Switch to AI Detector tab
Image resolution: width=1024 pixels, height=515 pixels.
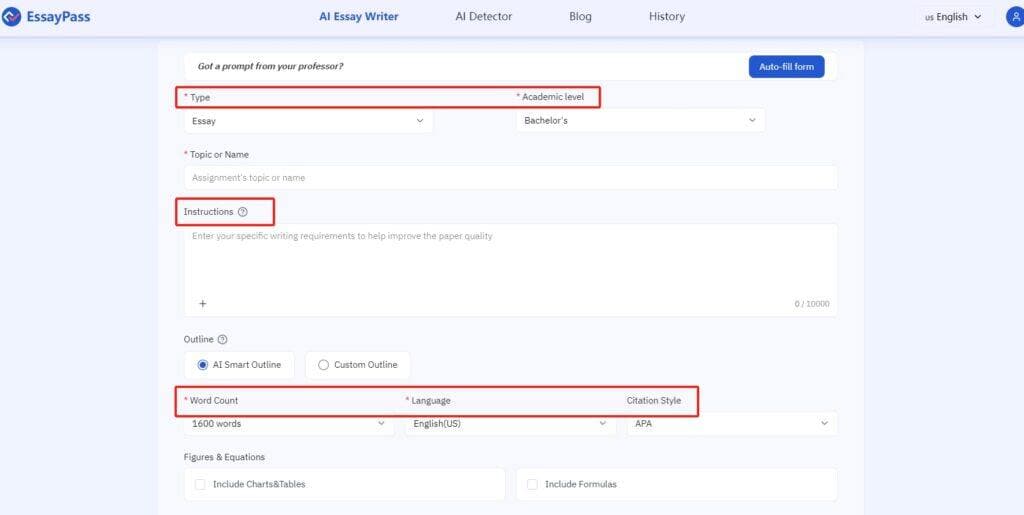484,17
